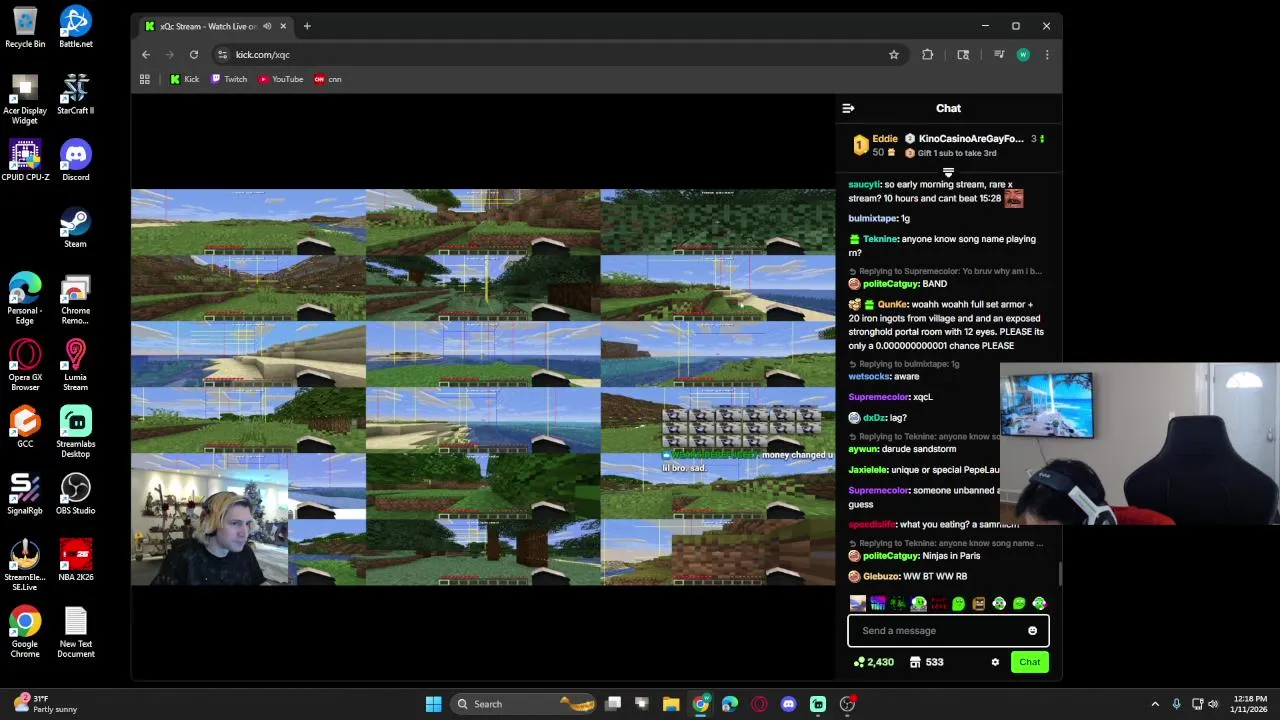Click username Glebuzo in chat
1280x720 pixels.
[880, 576]
